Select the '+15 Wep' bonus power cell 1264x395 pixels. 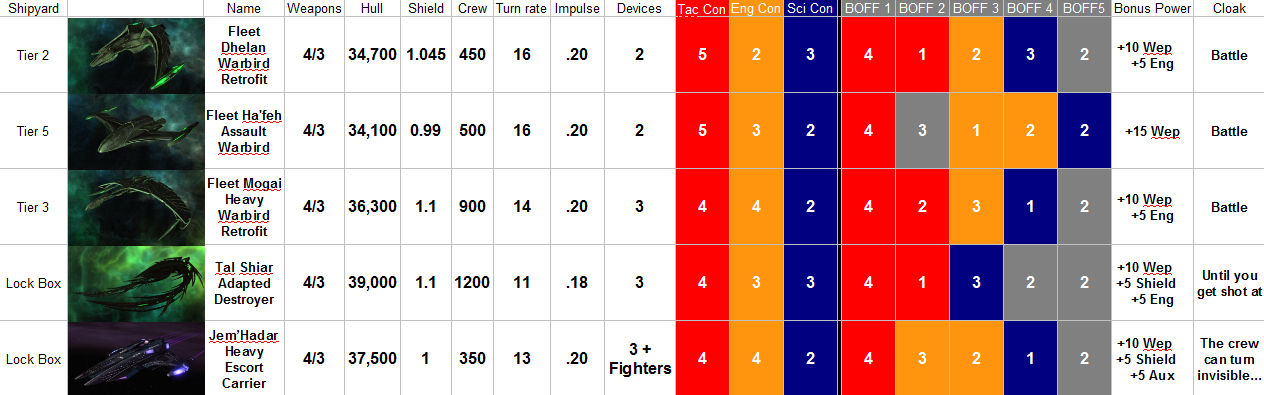point(1152,131)
